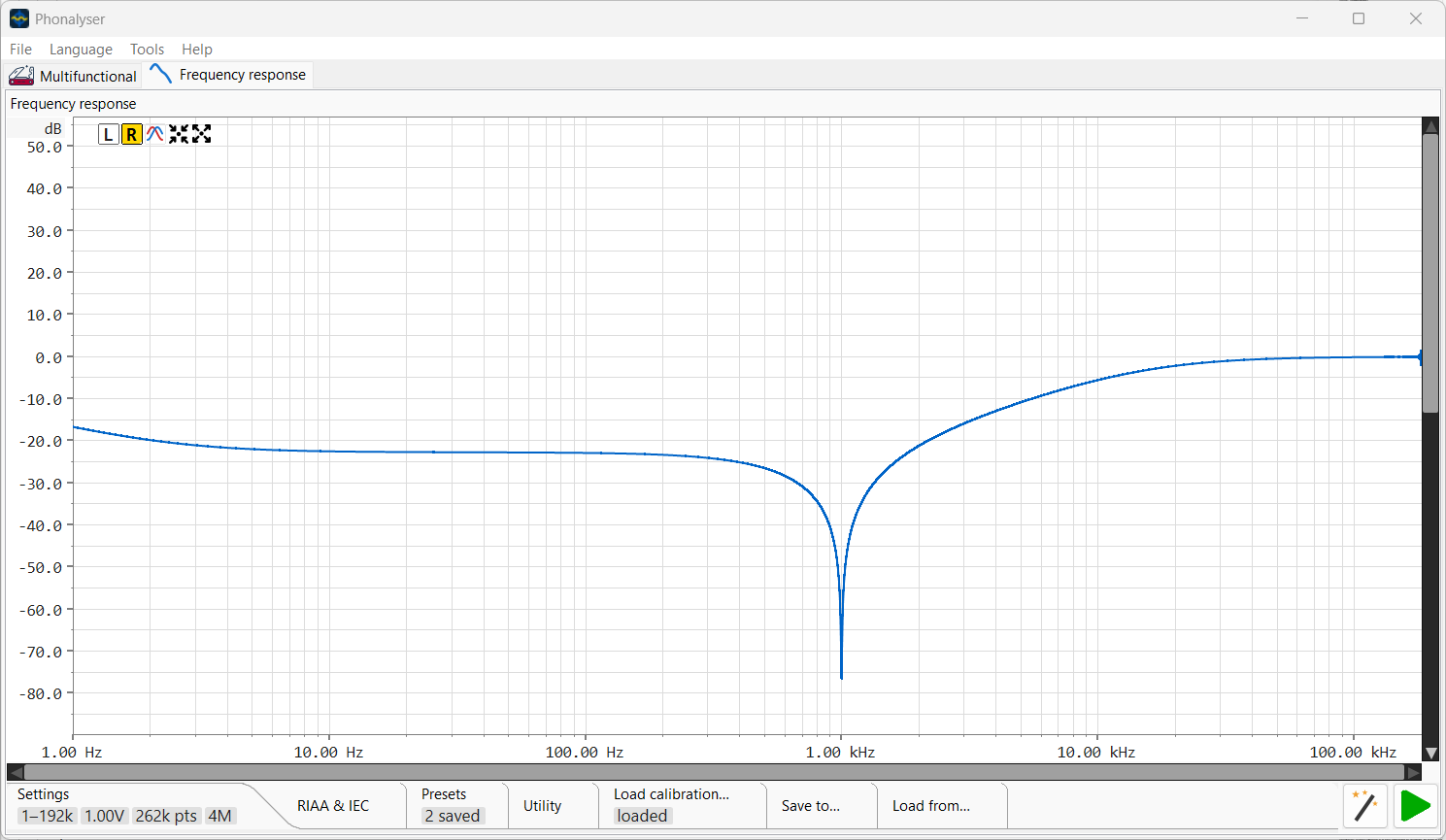This screenshot has height=840, width=1446.
Task: Click the 0.0 dB axis label
Action: click(x=48, y=357)
